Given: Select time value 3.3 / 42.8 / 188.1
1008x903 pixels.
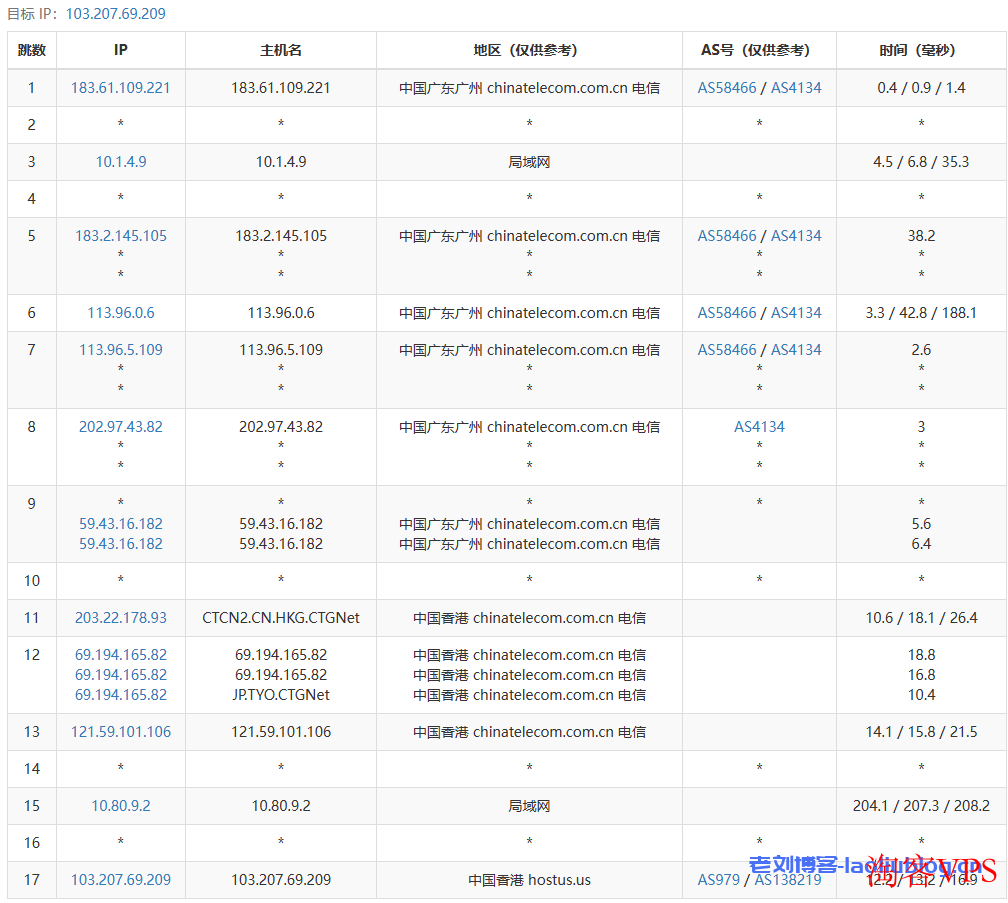Looking at the screenshot, I should click(921, 313).
